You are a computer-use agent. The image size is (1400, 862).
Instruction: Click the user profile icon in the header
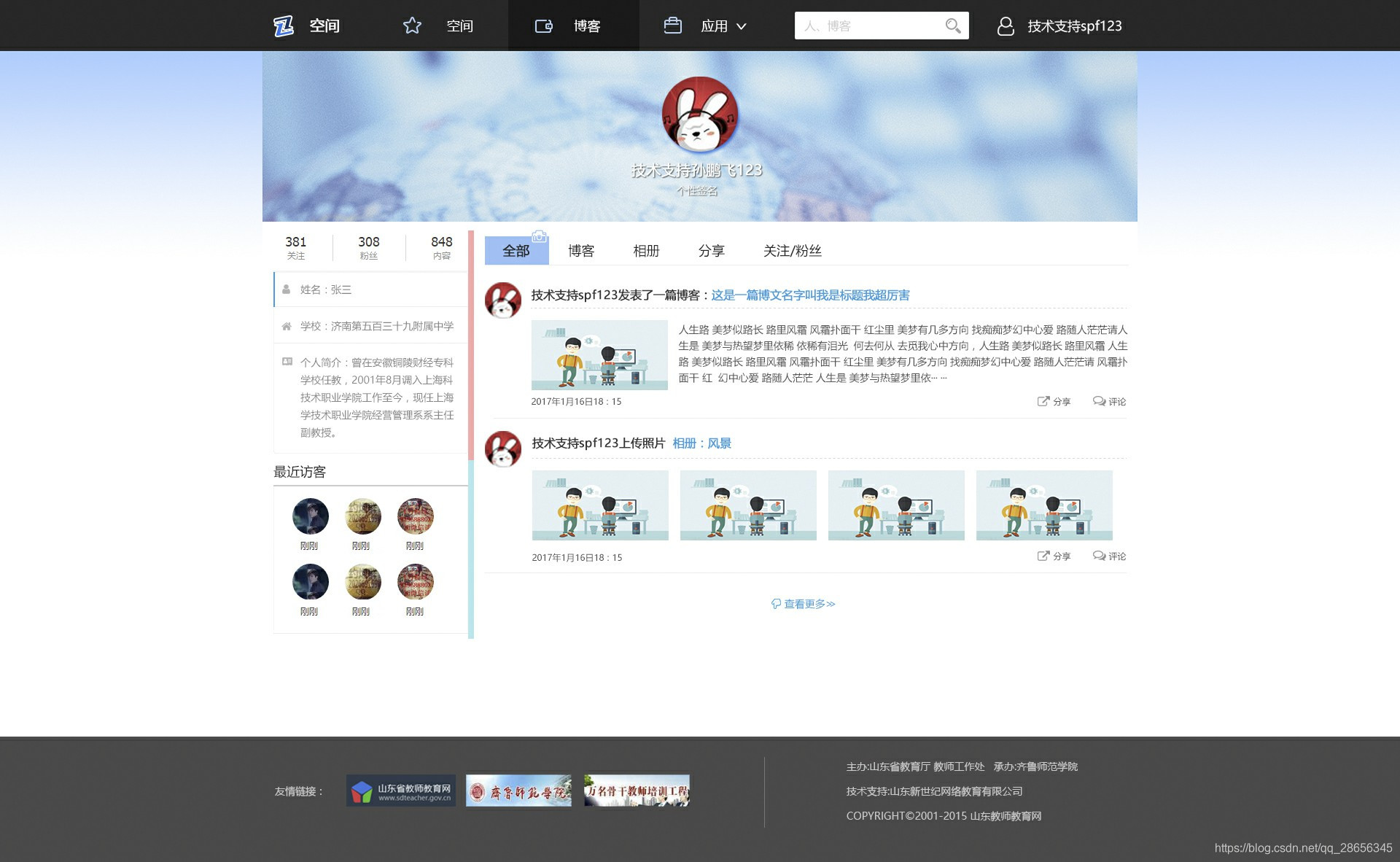pyautogui.click(x=1006, y=26)
